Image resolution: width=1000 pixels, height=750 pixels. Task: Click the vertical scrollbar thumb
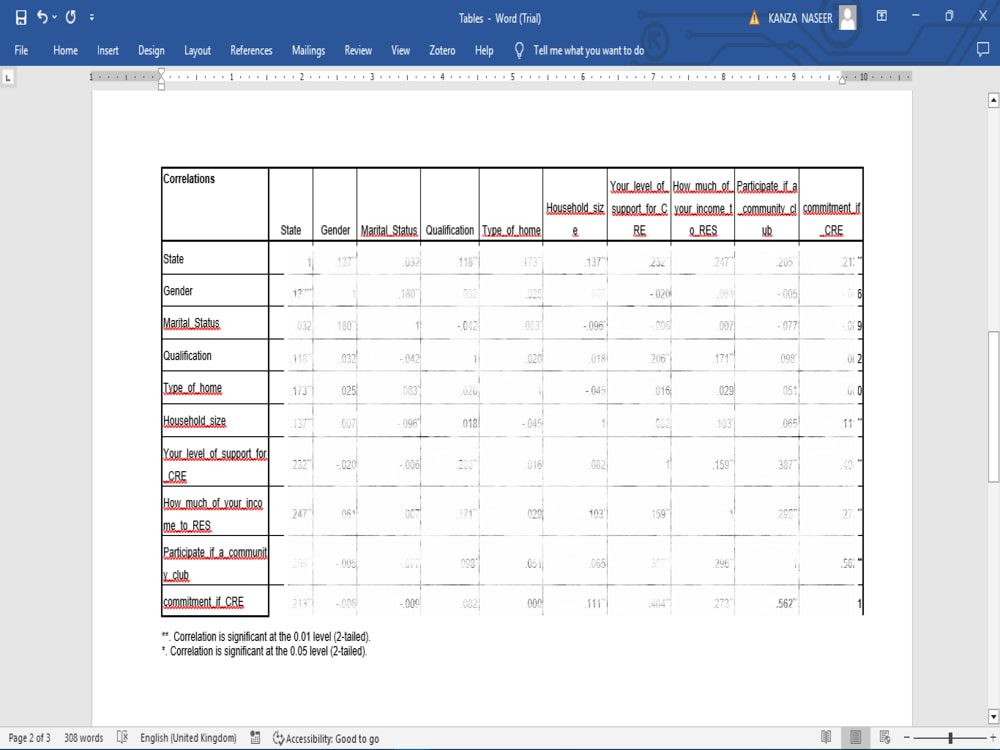[x=993, y=406]
